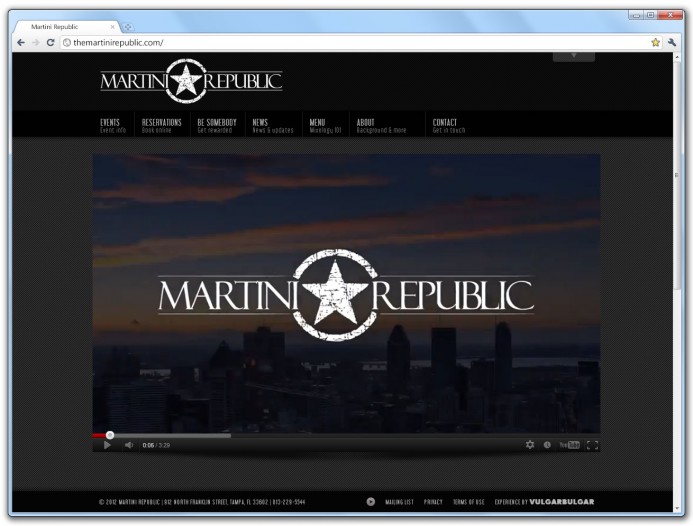693x526 pixels.
Task: Click the page scrollbar down arrow
Action: 677,508
